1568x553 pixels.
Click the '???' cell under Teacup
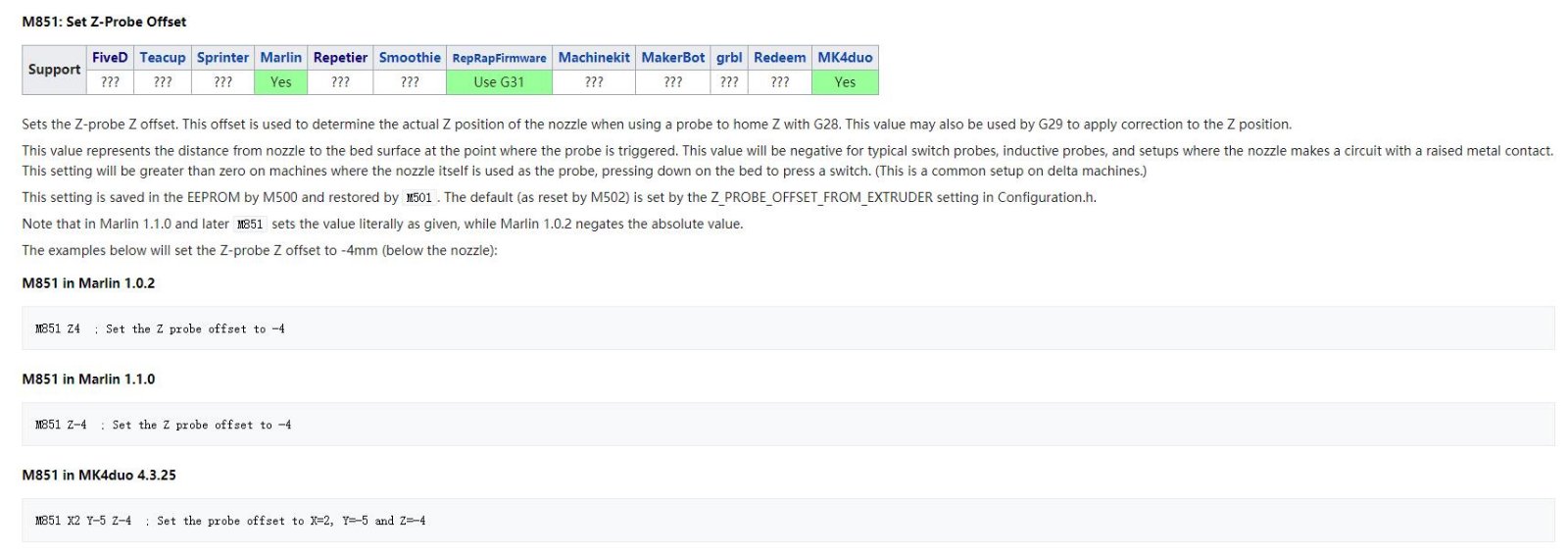[163, 82]
